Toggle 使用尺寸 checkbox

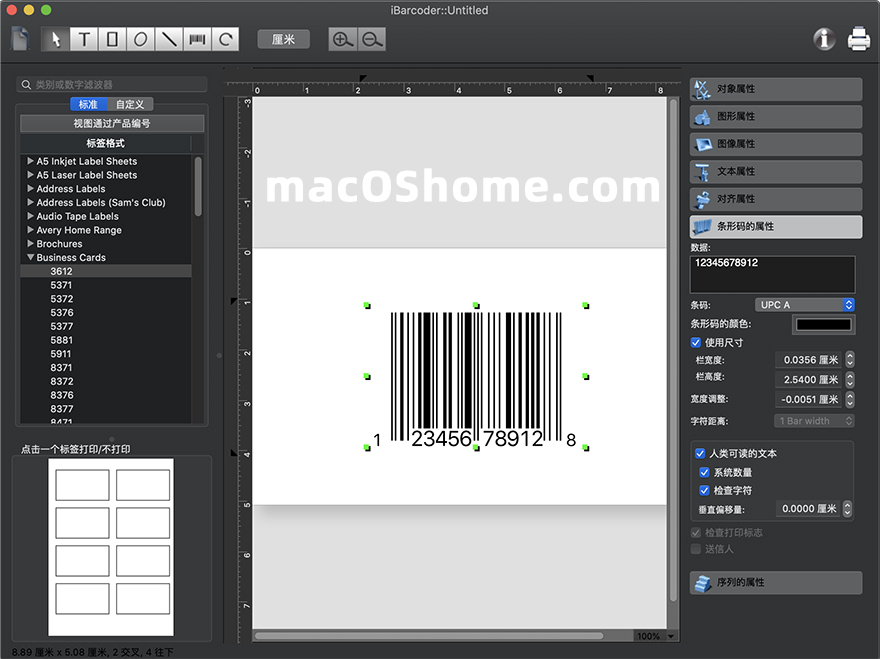point(696,342)
